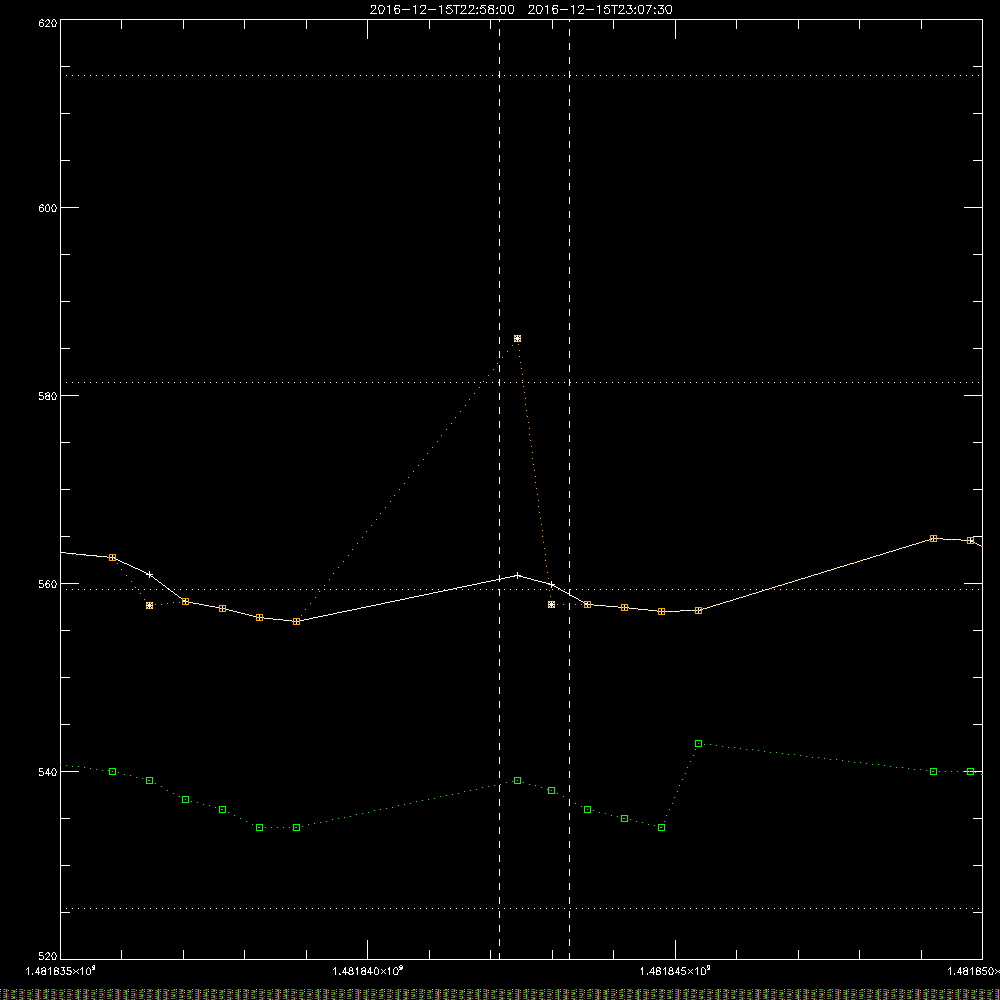Select the 540 y-axis label
The image size is (1000, 1000).
tap(48, 772)
